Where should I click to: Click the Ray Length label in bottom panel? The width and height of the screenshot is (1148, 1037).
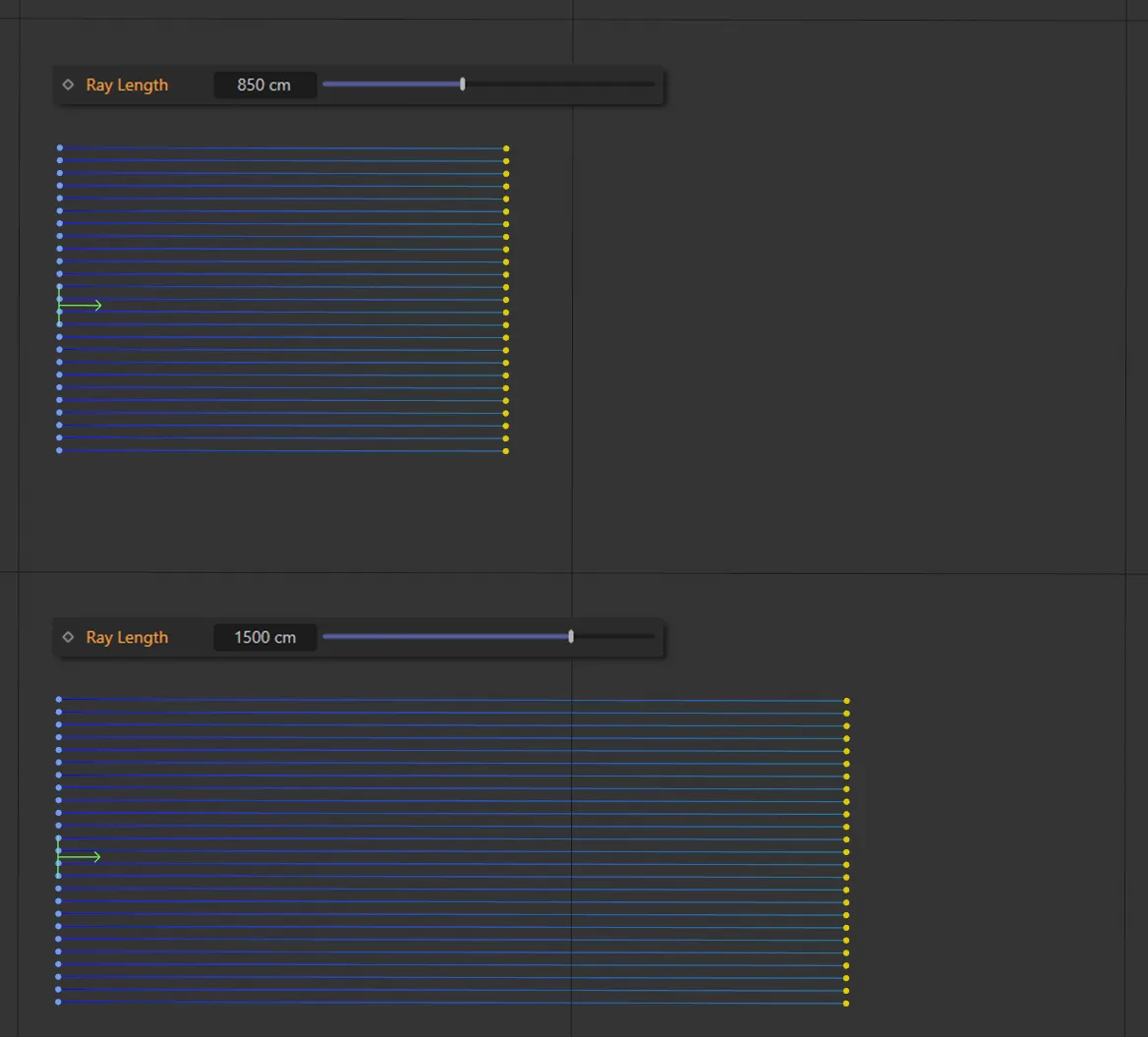[x=127, y=637]
